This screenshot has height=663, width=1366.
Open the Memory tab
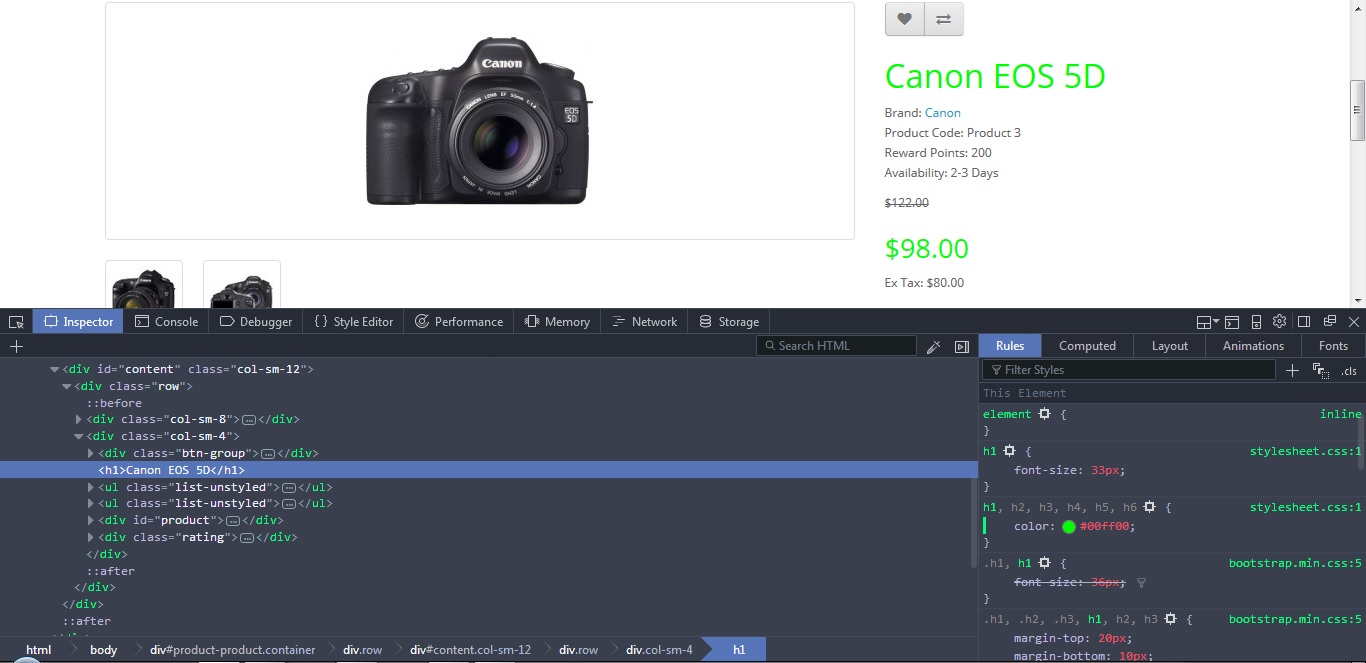point(557,322)
